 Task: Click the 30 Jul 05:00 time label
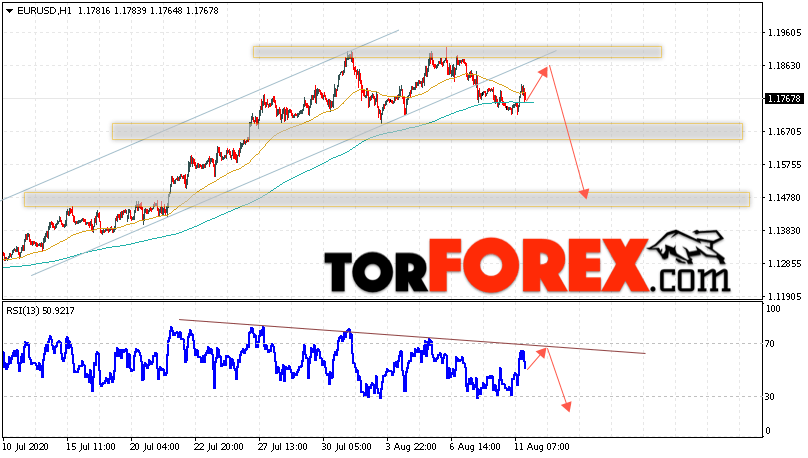pyautogui.click(x=347, y=447)
